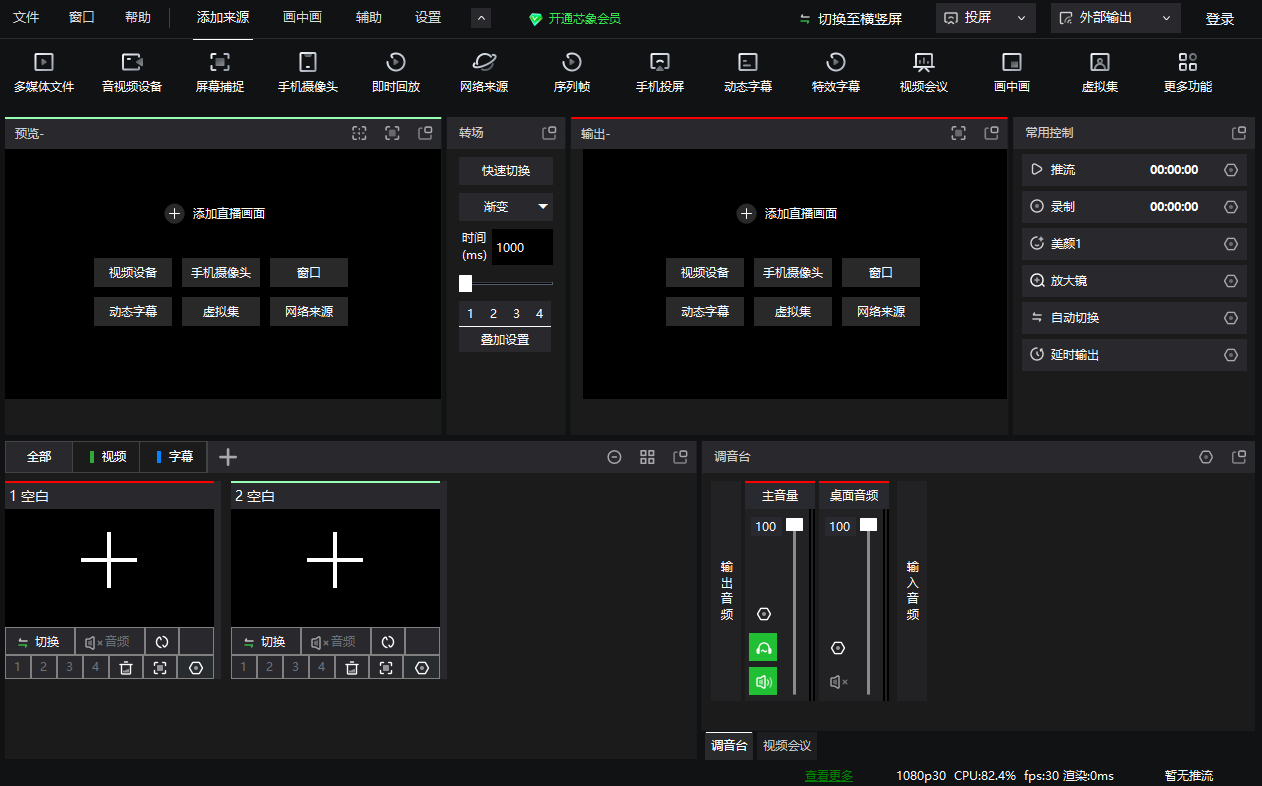Switch scene list to grid view
The image size is (1262, 786).
coord(647,457)
